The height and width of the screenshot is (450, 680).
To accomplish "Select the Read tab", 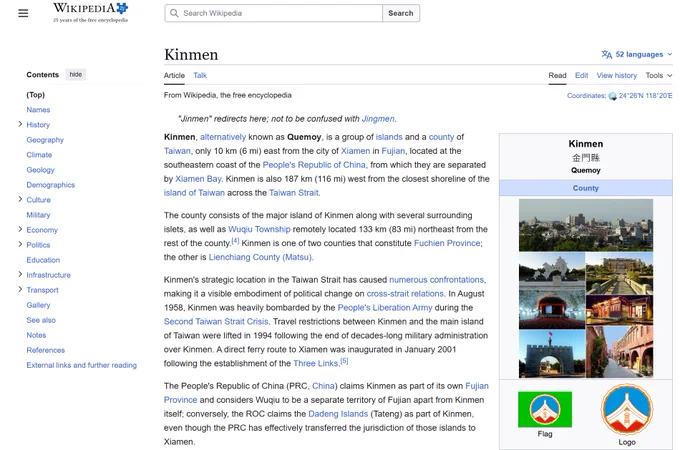I will [557, 75].
